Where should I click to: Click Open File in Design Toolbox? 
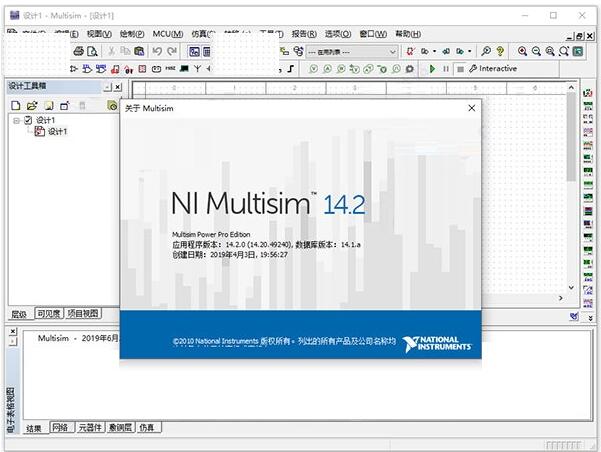(32, 105)
